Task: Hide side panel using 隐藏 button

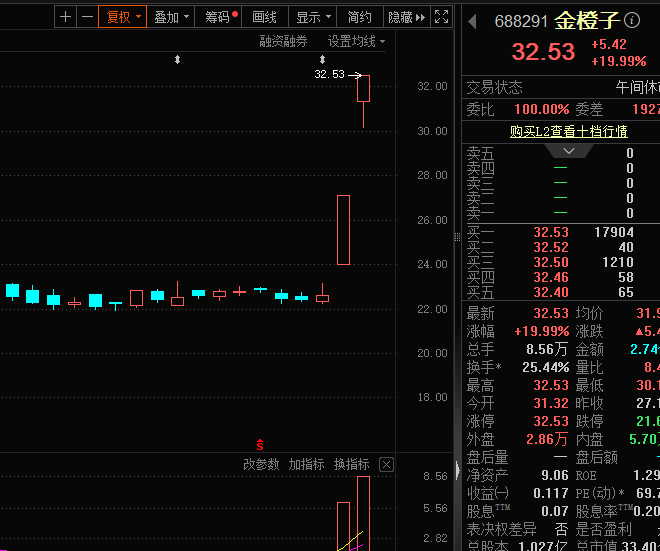Action: [x=407, y=17]
